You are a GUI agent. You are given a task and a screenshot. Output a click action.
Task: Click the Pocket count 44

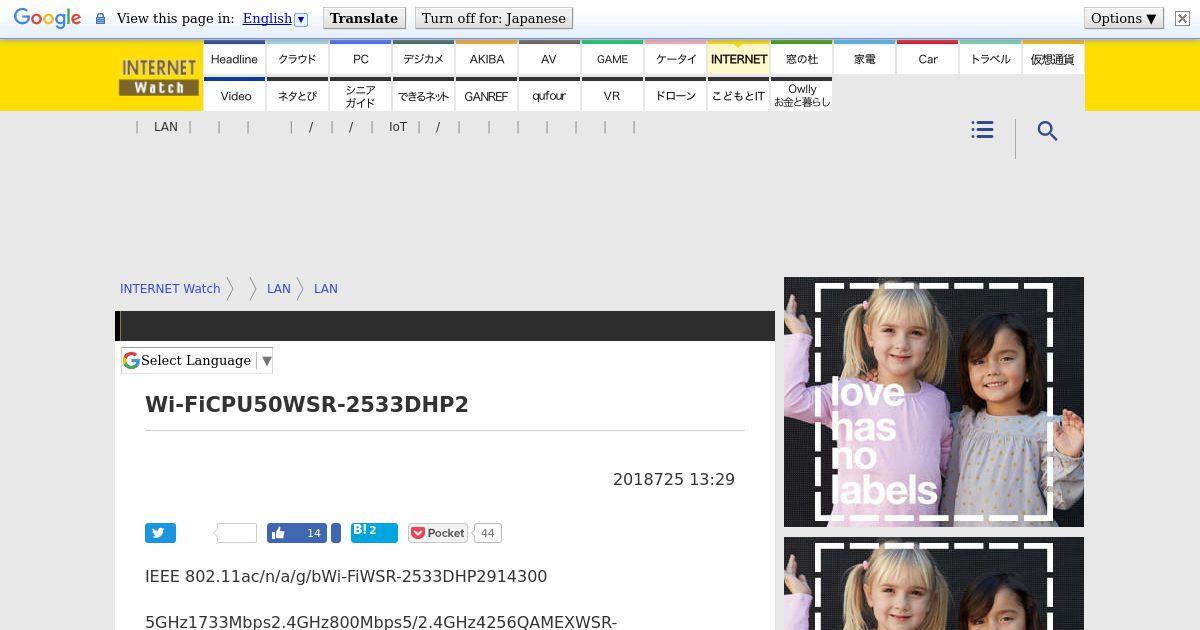pyautogui.click(x=487, y=533)
